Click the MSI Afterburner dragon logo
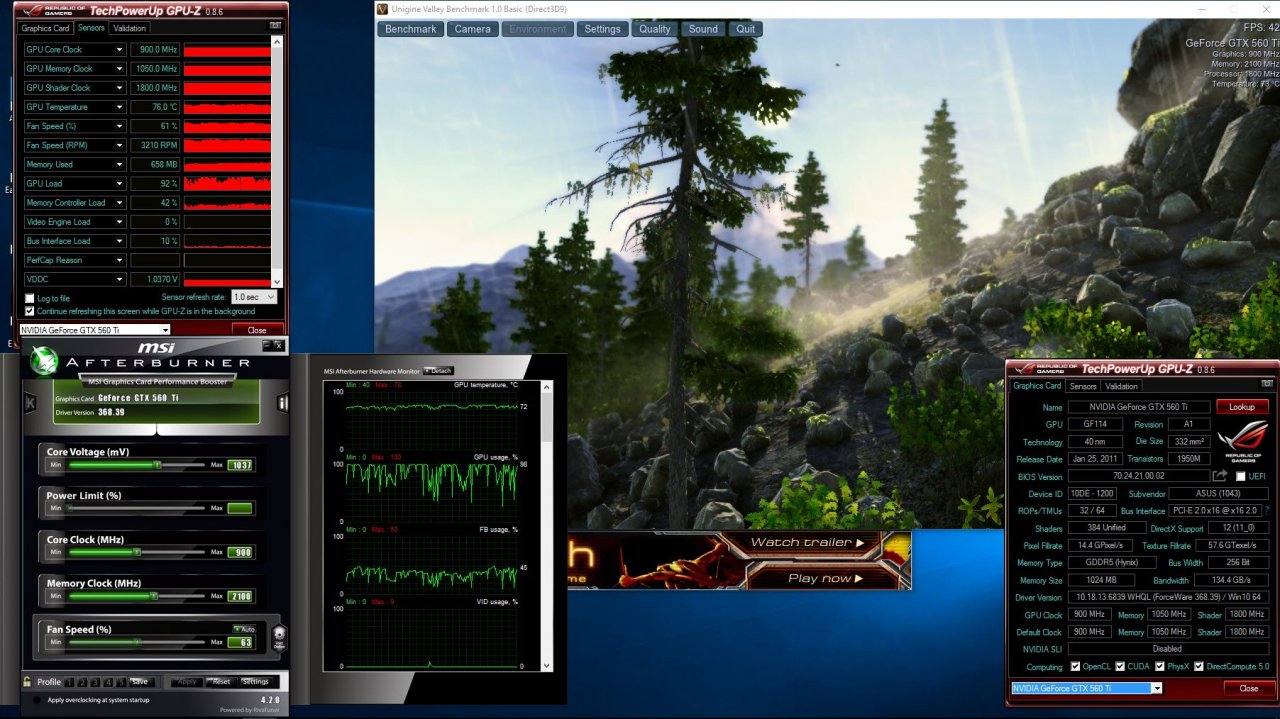Viewport: 1280px width, 719px height. point(44,360)
